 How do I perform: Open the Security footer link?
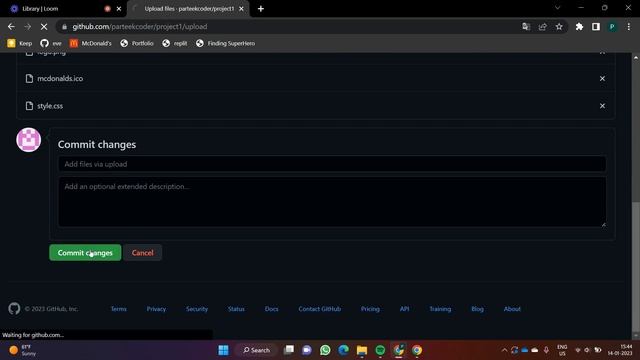coord(197,309)
